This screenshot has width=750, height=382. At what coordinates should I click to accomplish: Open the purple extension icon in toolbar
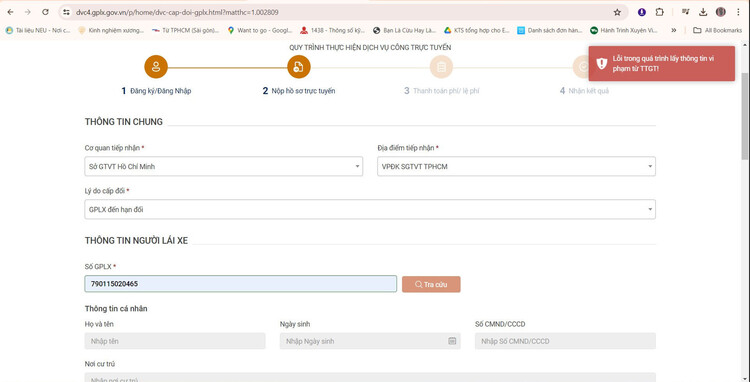(x=642, y=12)
